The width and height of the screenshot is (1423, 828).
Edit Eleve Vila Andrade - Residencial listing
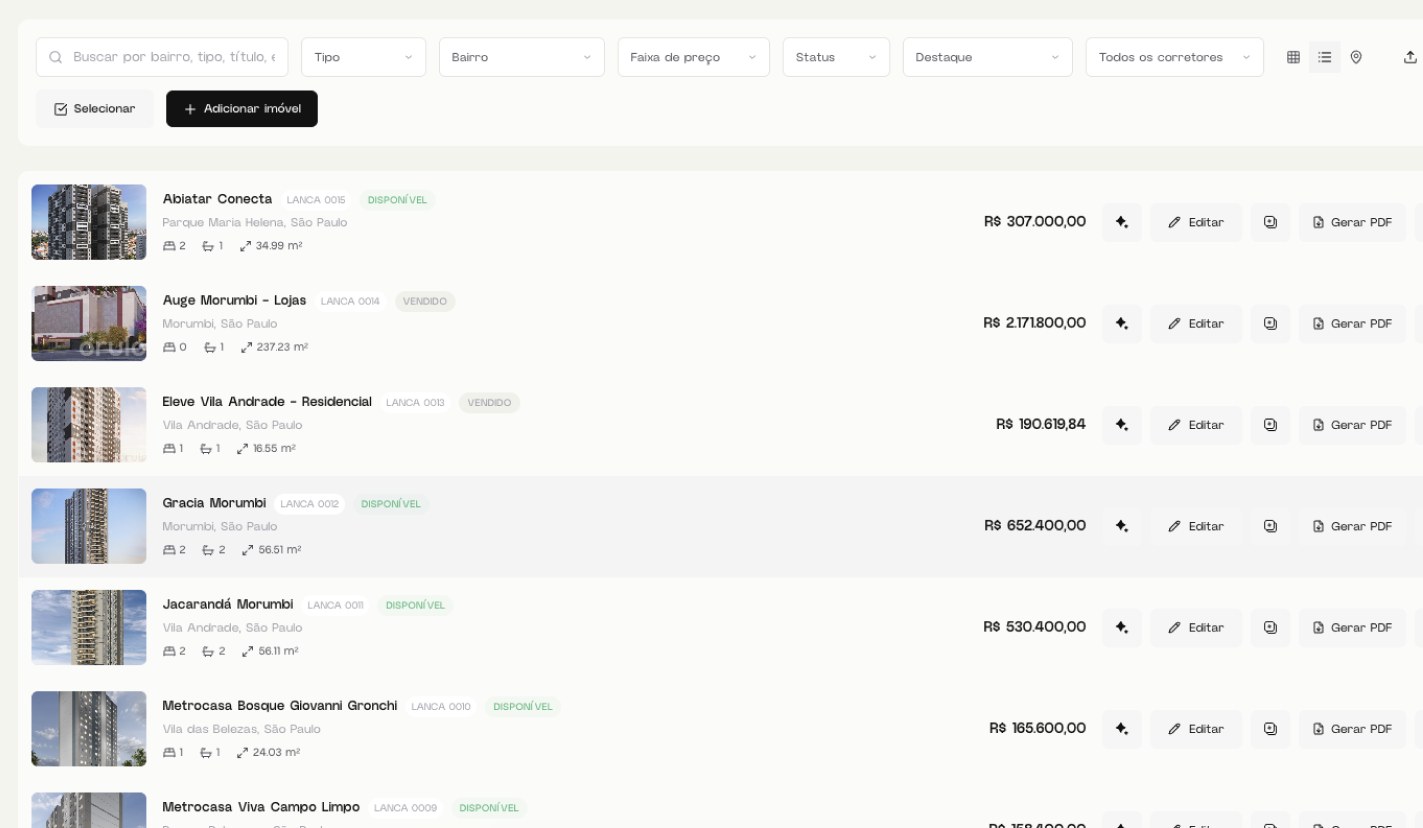[1196, 424]
